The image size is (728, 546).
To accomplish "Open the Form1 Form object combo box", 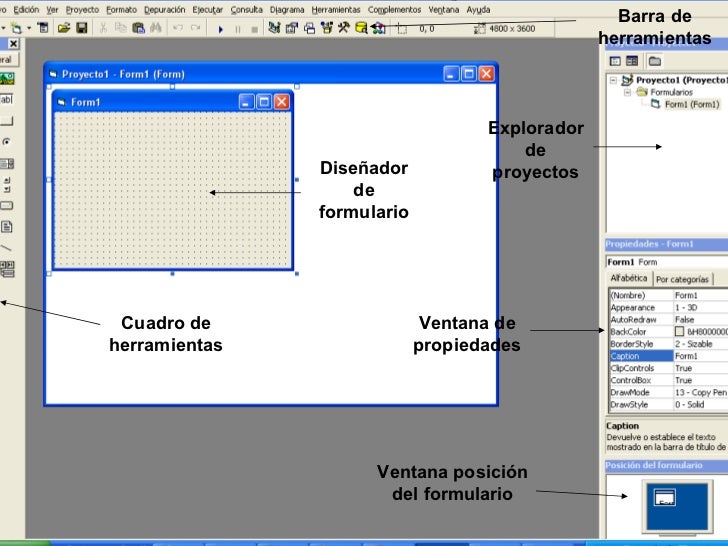I will (x=667, y=262).
